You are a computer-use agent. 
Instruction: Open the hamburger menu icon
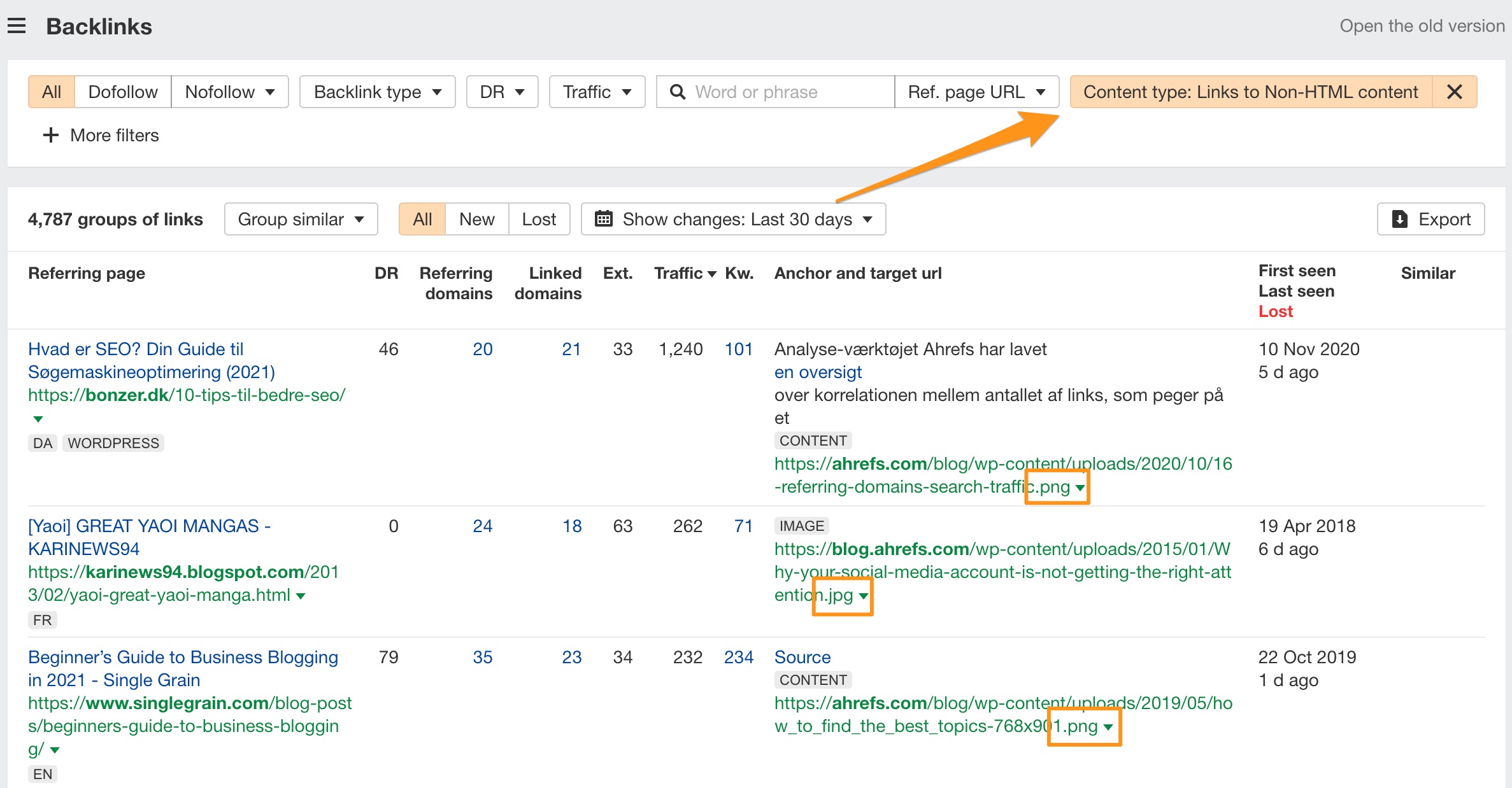(x=17, y=26)
